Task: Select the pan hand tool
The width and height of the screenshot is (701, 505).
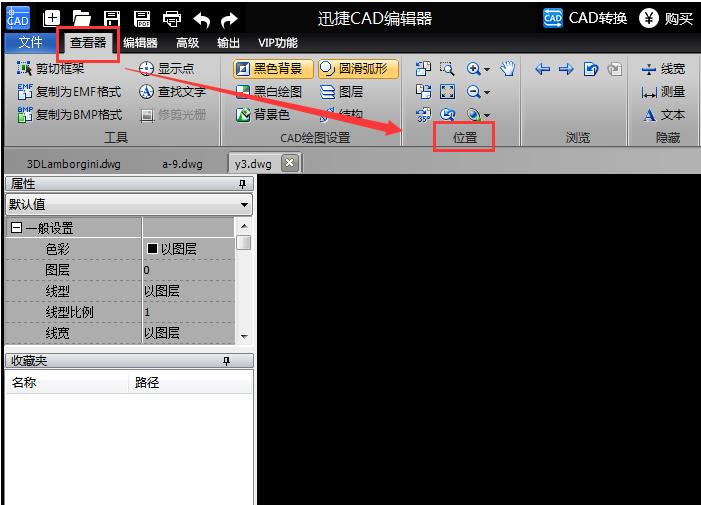Action: click(508, 68)
